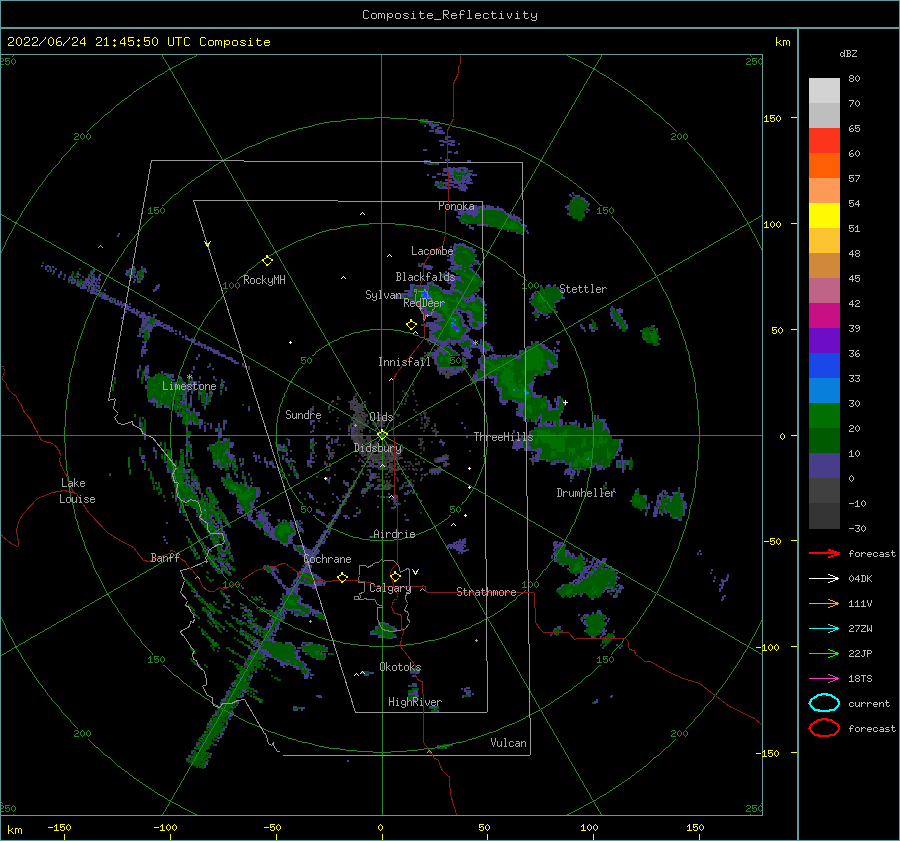Viewport: 900px width, 841px height.
Task: Click the Composite_Reflectivity title text
Action: click(449, 15)
